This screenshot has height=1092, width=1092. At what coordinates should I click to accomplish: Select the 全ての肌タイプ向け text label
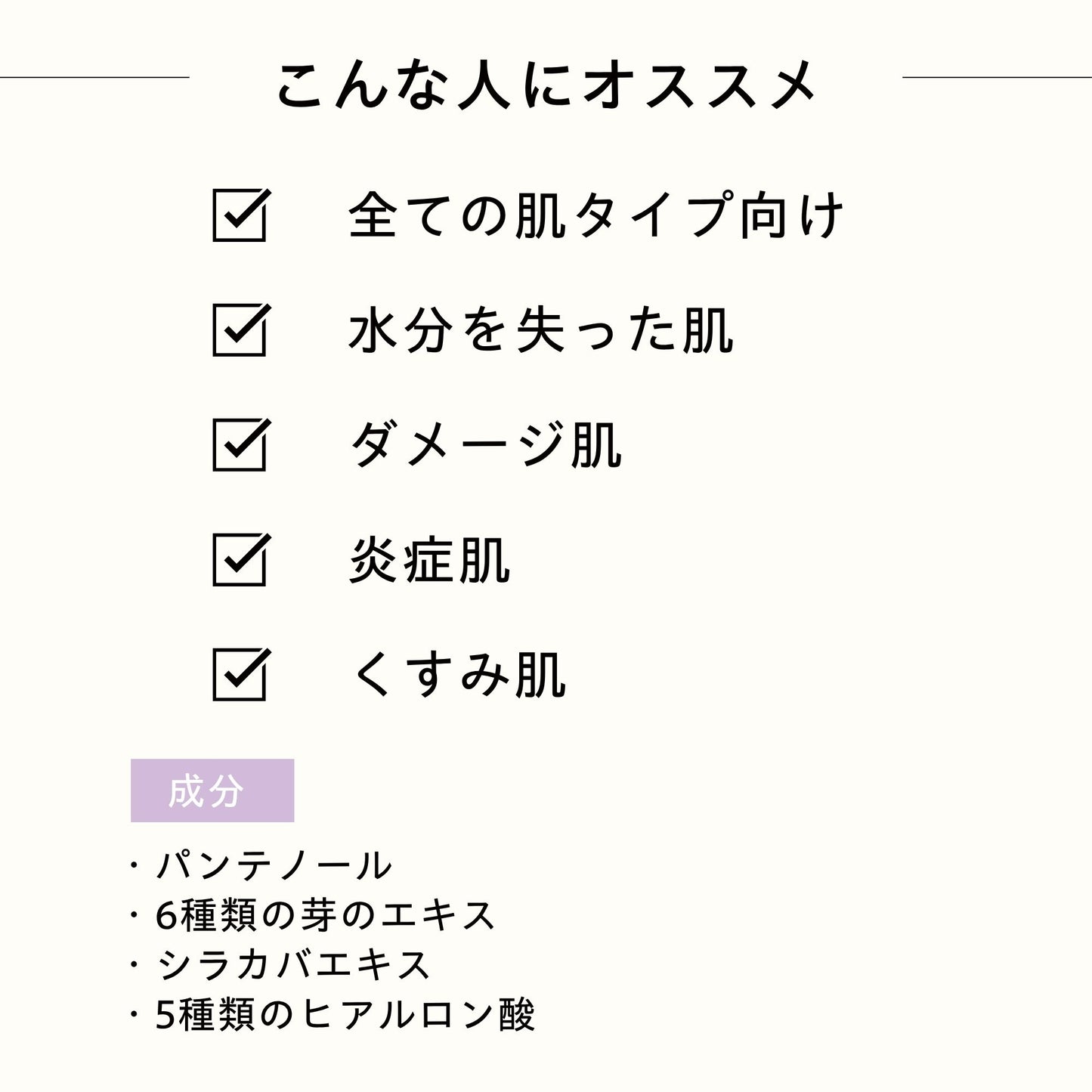pyautogui.click(x=595, y=215)
